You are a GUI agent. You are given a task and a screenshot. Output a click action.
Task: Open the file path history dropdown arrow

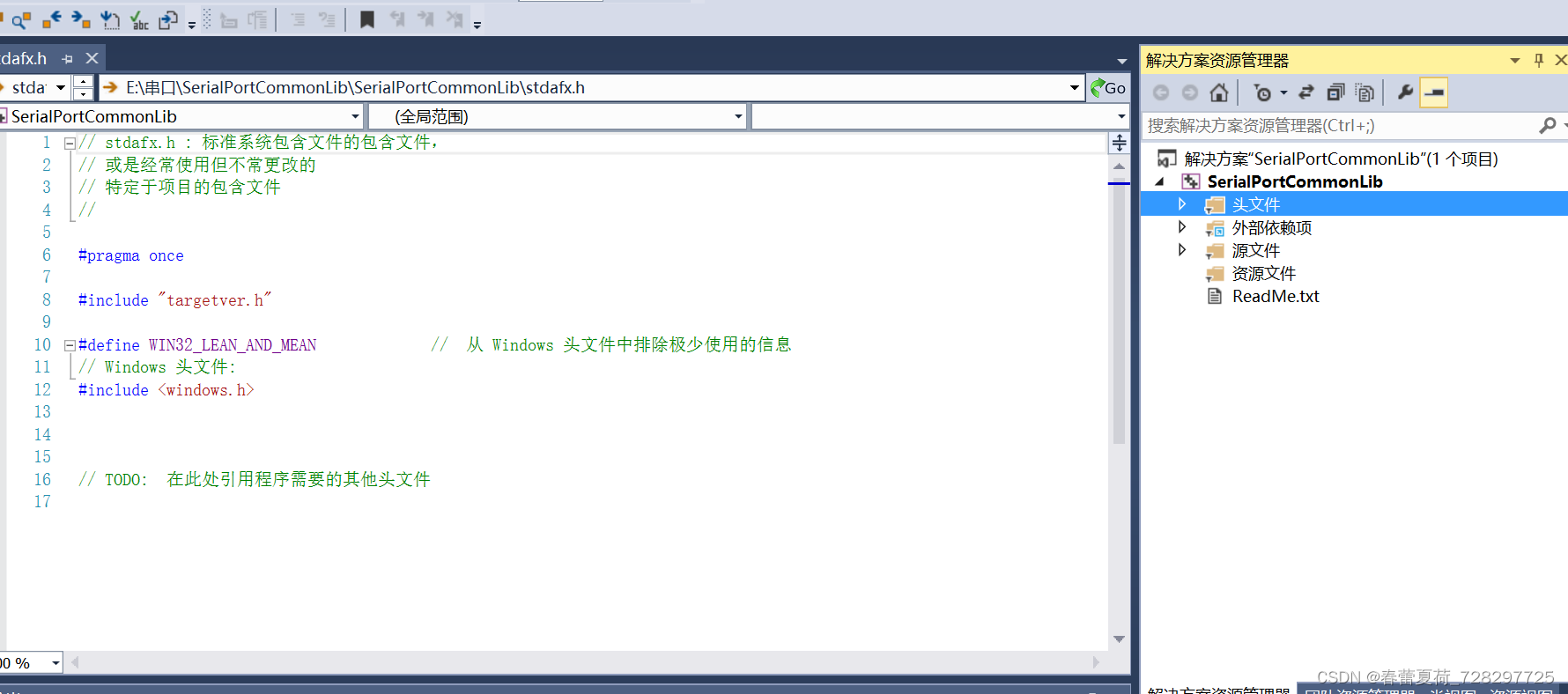click(x=1074, y=87)
